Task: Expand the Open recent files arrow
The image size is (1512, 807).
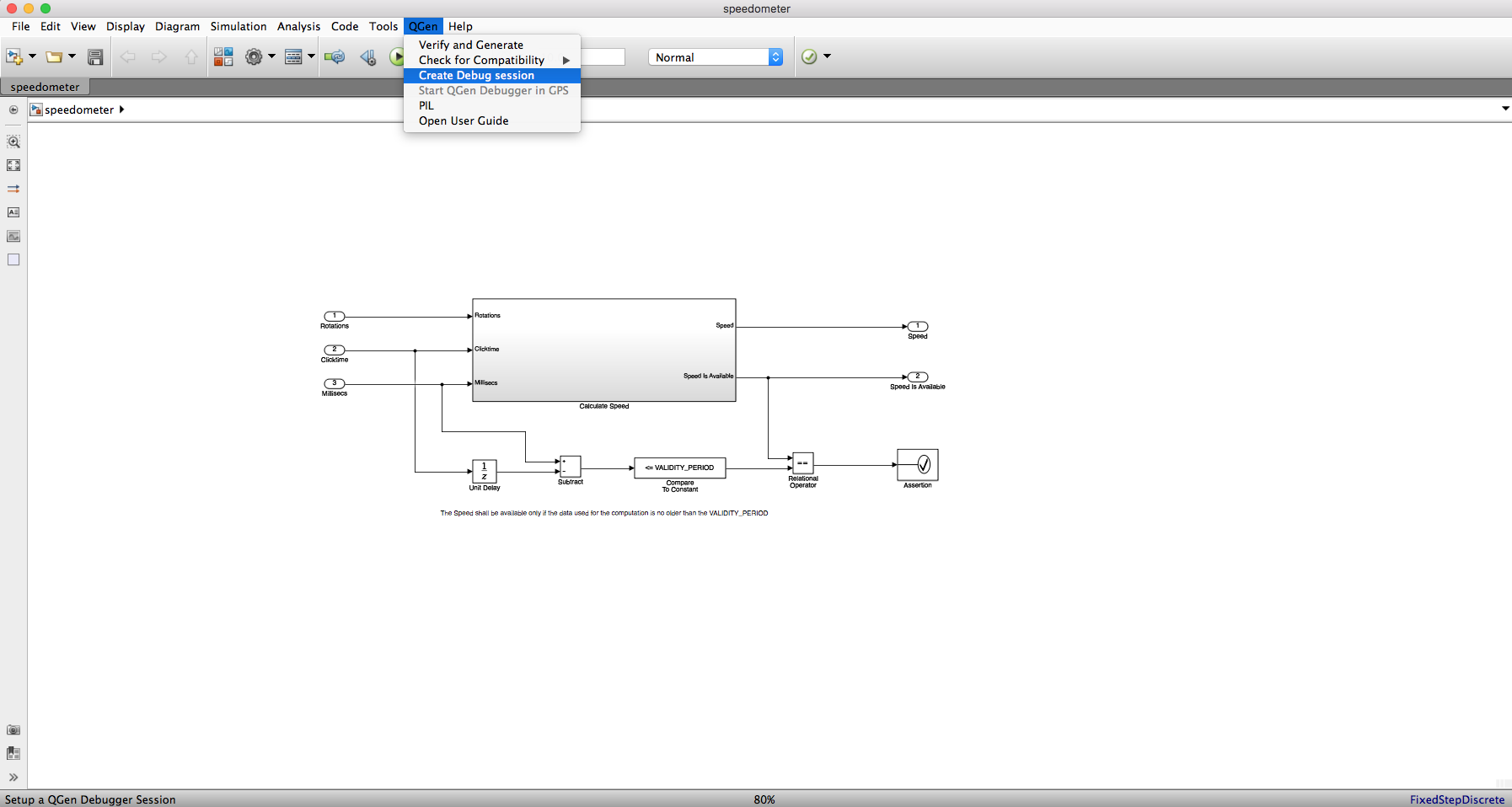Action: [72, 56]
